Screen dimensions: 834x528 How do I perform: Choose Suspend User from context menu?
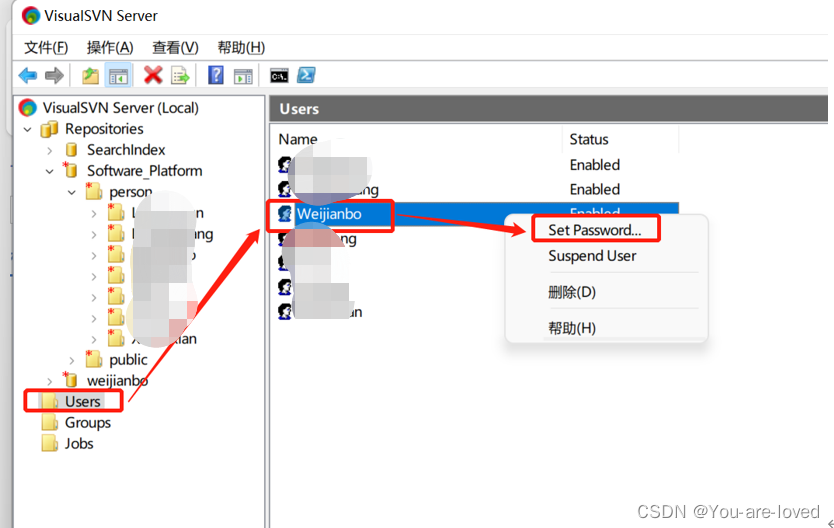(x=592, y=256)
